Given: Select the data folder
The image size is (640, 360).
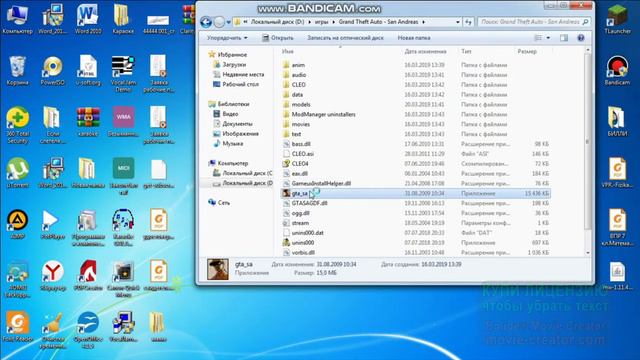Looking at the screenshot, I should [297, 95].
